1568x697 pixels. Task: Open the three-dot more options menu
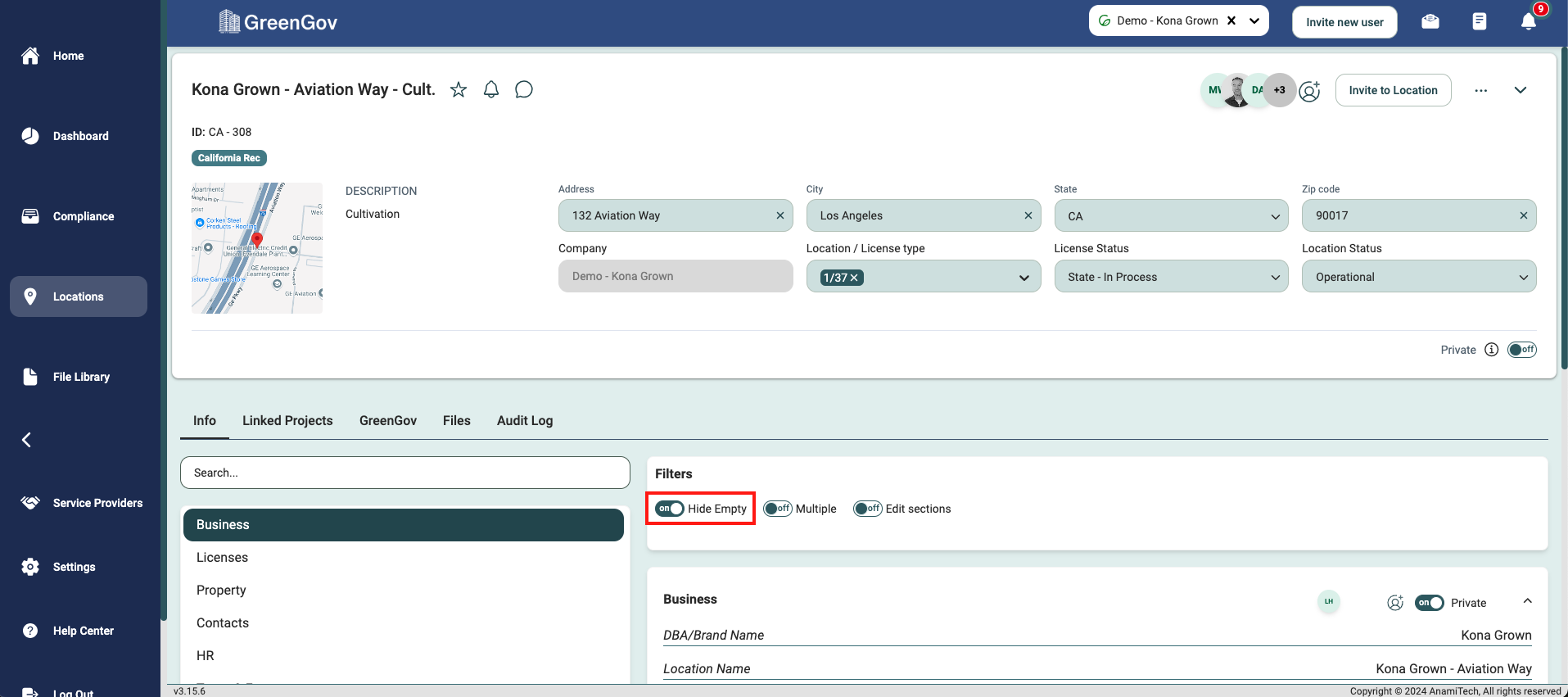1481,90
